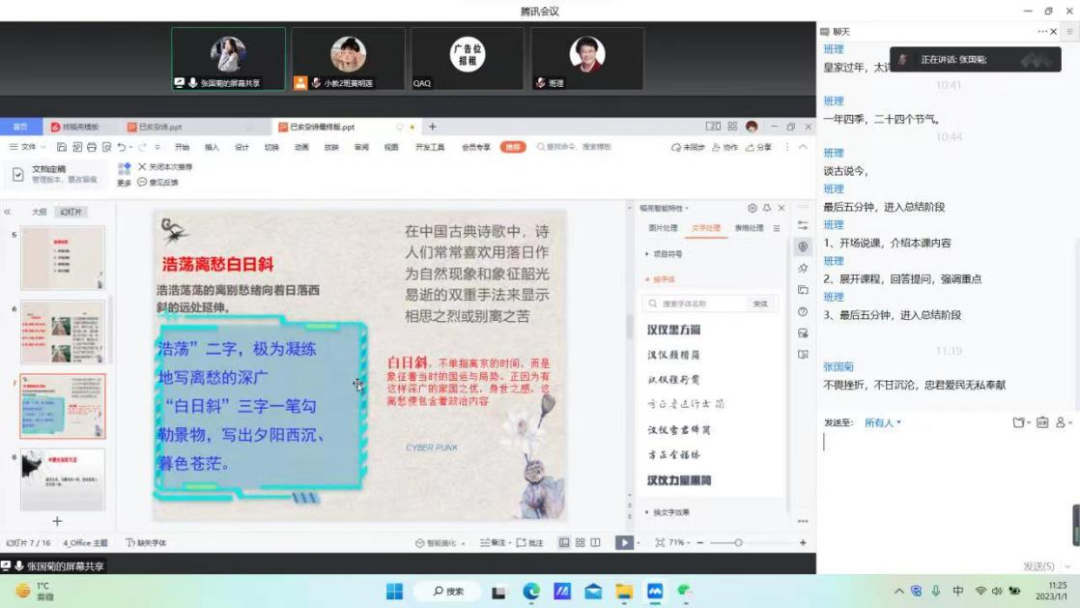This screenshot has width=1080, height=608.
Task: Open the help icon in right sidebar
Action: [803, 311]
